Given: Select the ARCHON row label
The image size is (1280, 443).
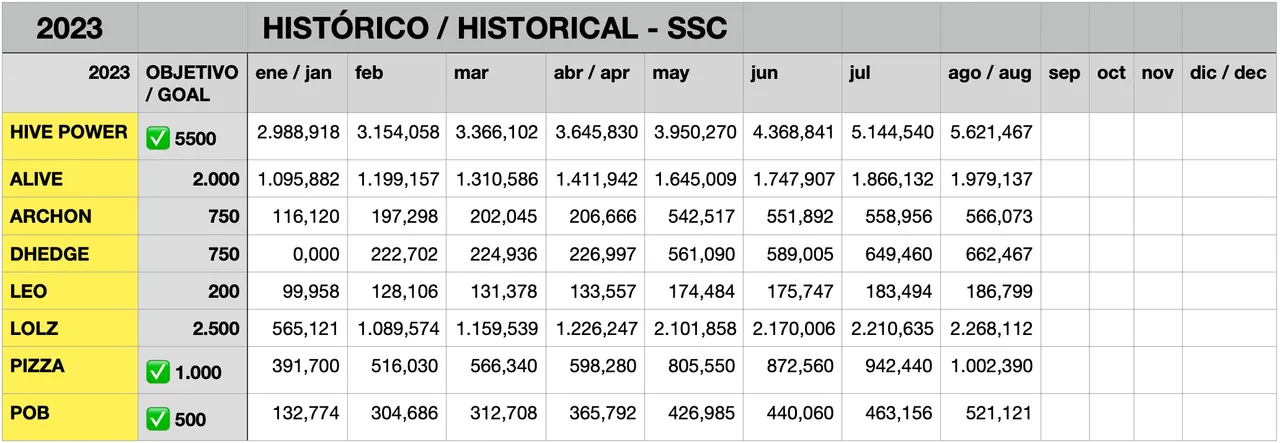Looking at the screenshot, I should (x=50, y=217).
